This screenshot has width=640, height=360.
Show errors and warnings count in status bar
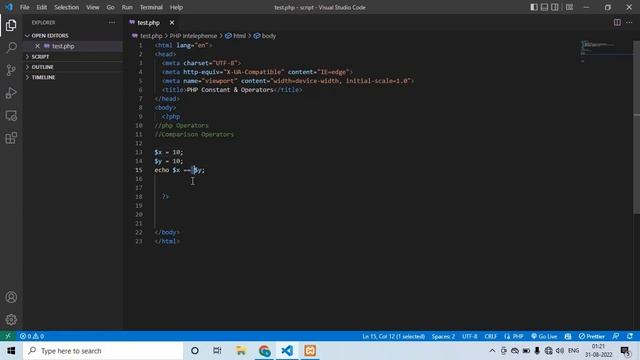click(32, 336)
